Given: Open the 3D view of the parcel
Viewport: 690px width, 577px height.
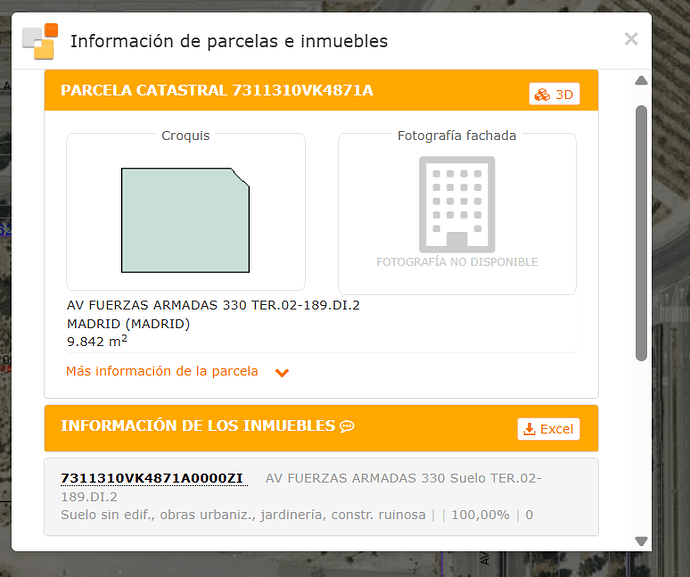Looking at the screenshot, I should pos(554,94).
